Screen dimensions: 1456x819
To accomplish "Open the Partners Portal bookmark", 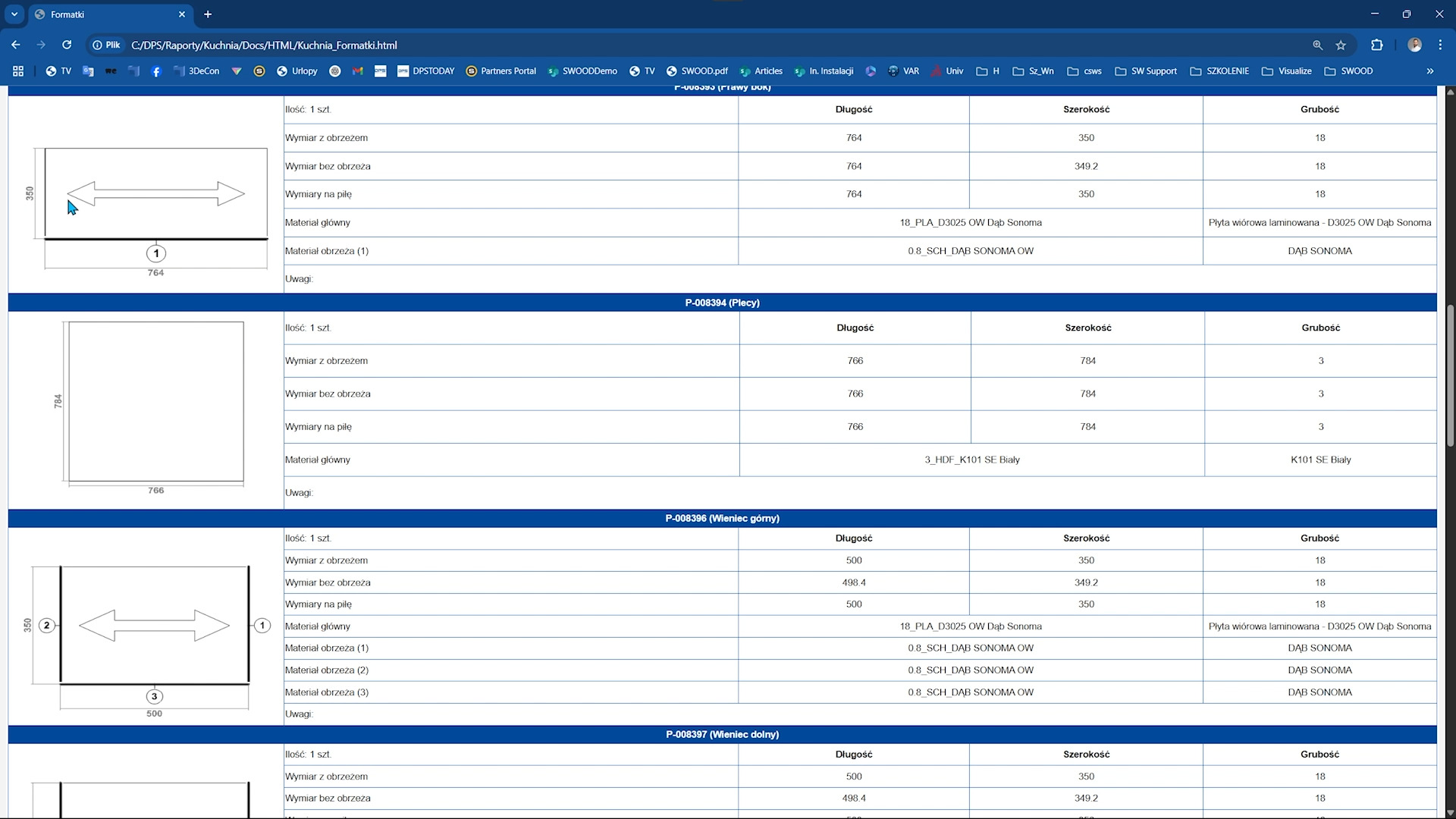I will [x=500, y=71].
